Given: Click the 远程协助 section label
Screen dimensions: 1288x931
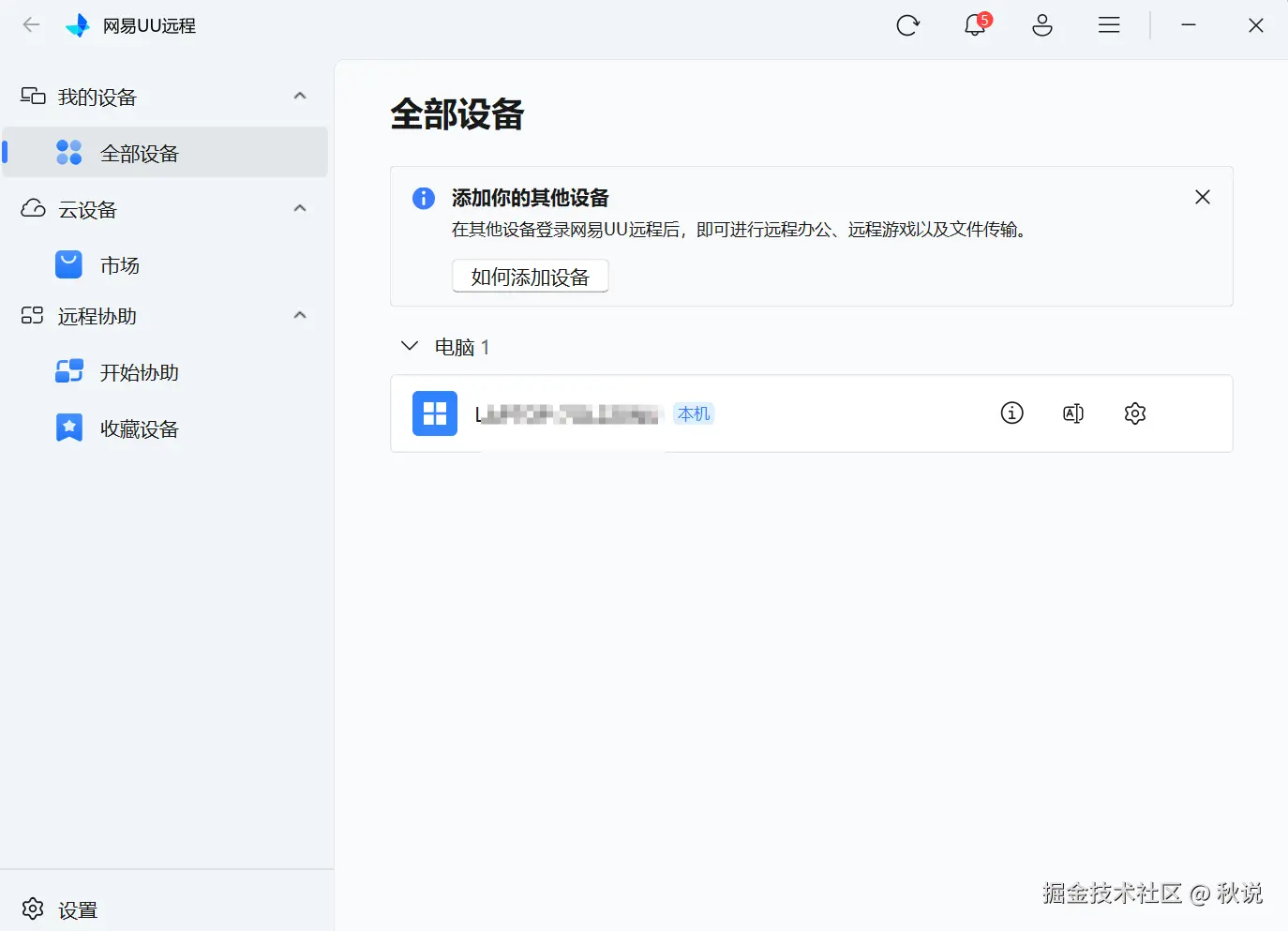Looking at the screenshot, I should [x=97, y=316].
